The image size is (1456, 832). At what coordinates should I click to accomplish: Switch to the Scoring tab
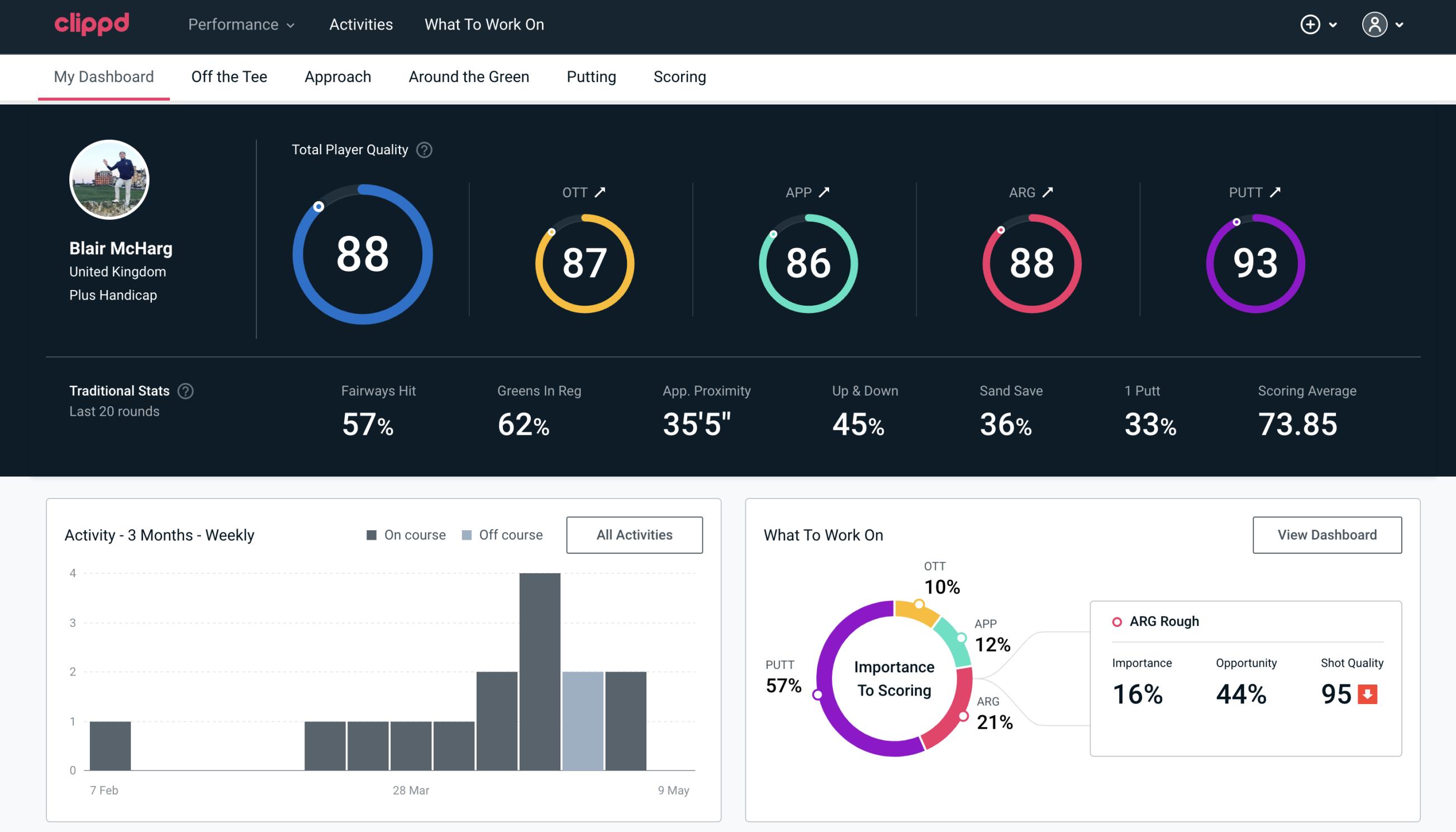point(680,76)
